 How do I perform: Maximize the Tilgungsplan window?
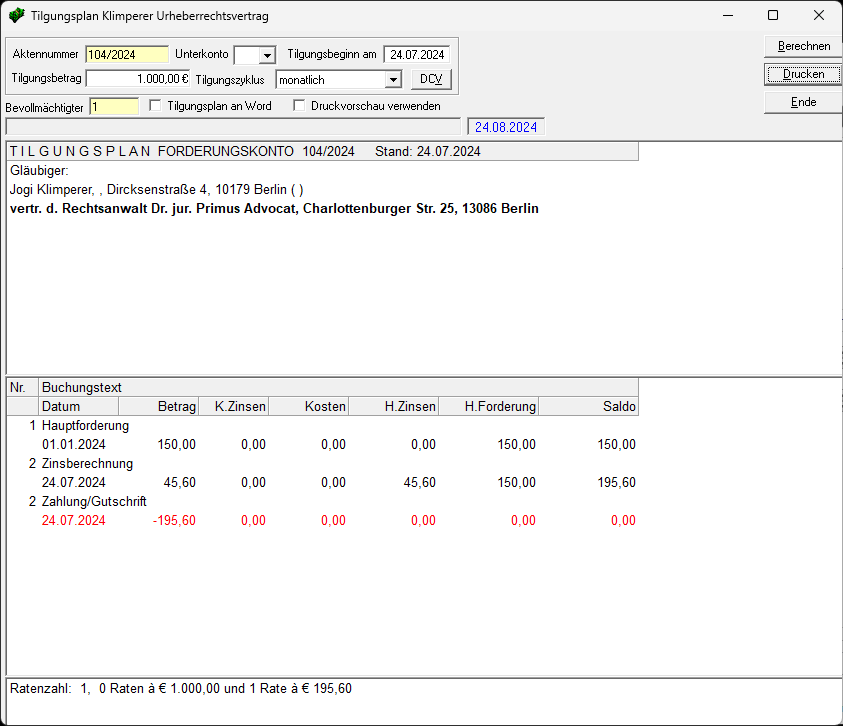[x=773, y=15]
